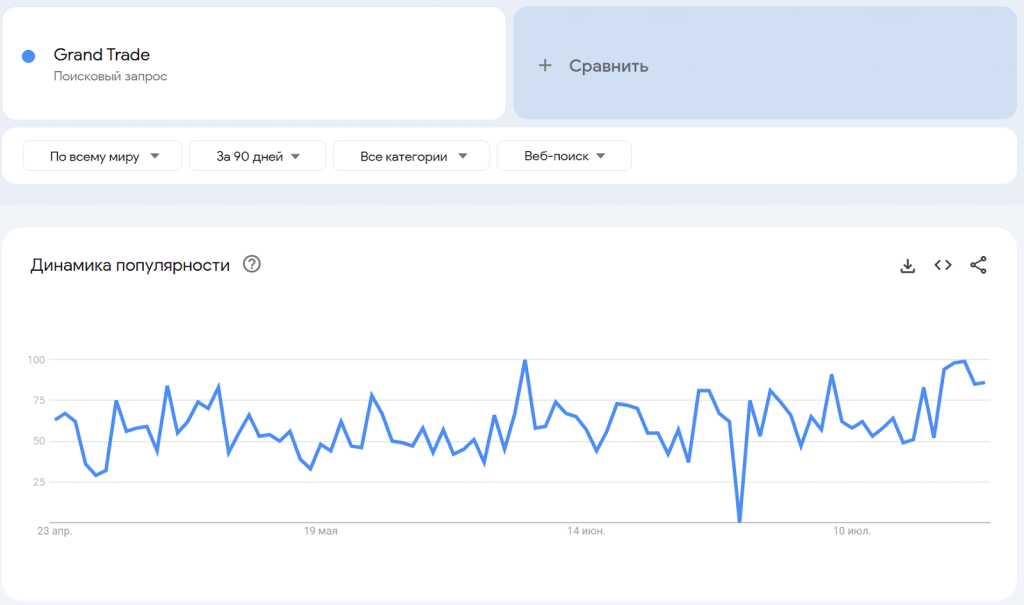Viewport: 1024px width, 605px height.
Task: Click the lowest dip reaching zero
Action: [x=739, y=520]
